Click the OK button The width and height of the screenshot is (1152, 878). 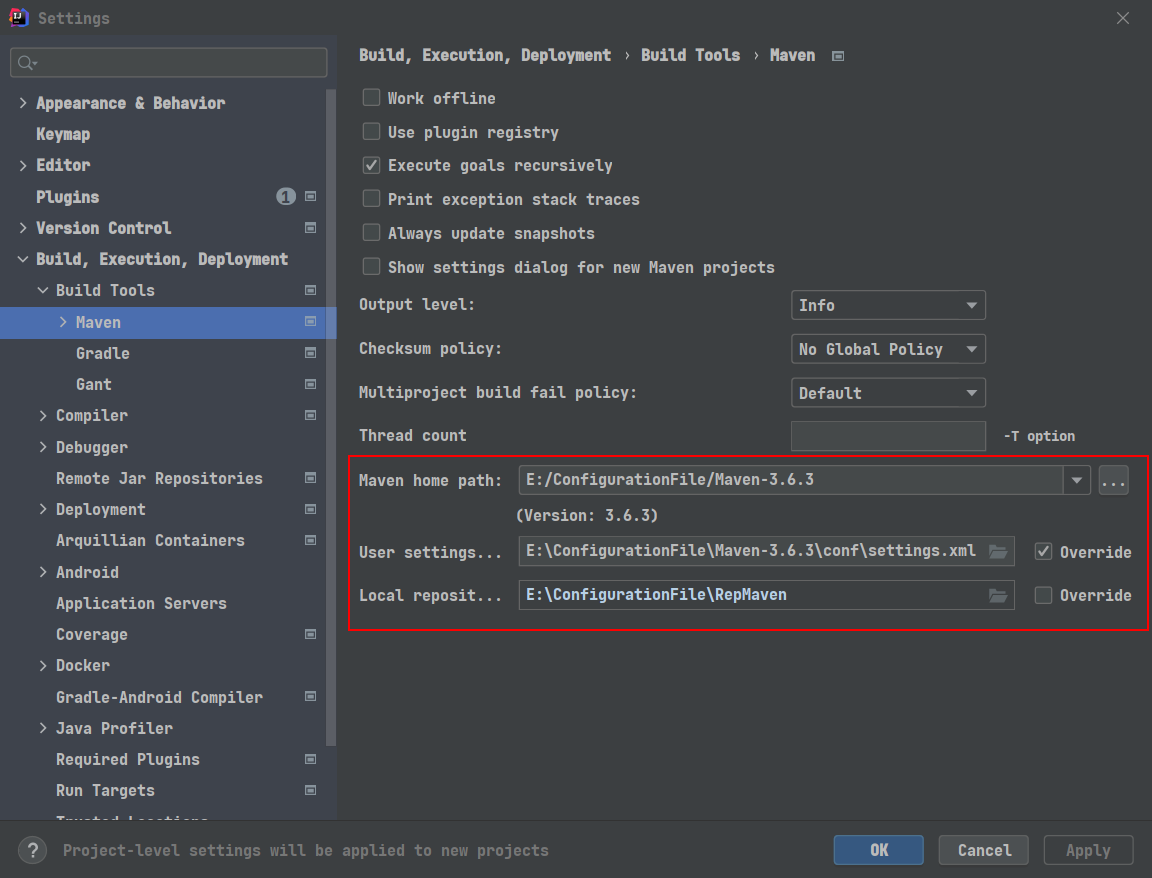[x=879, y=850]
